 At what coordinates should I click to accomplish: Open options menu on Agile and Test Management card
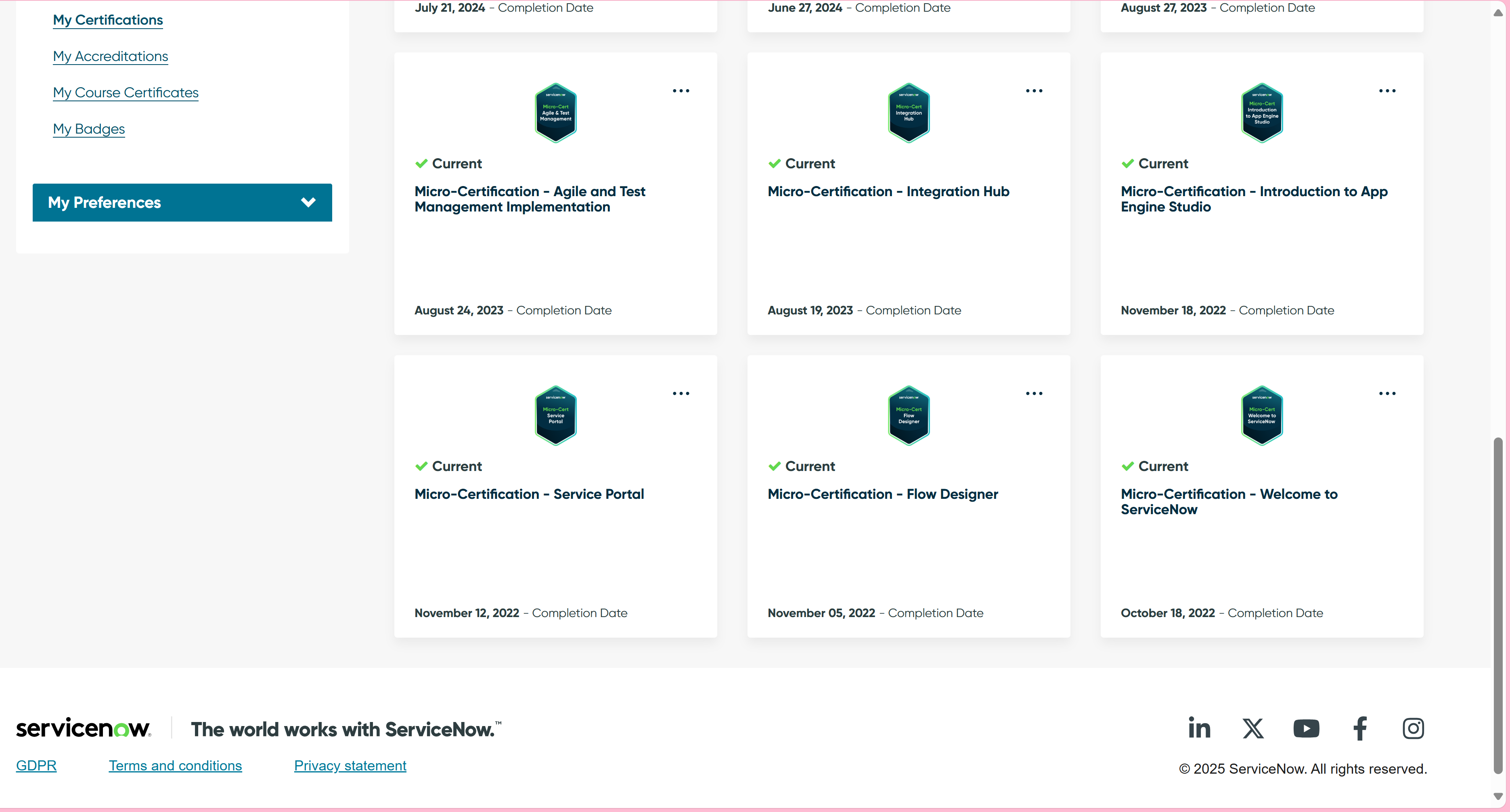pyautogui.click(x=681, y=91)
